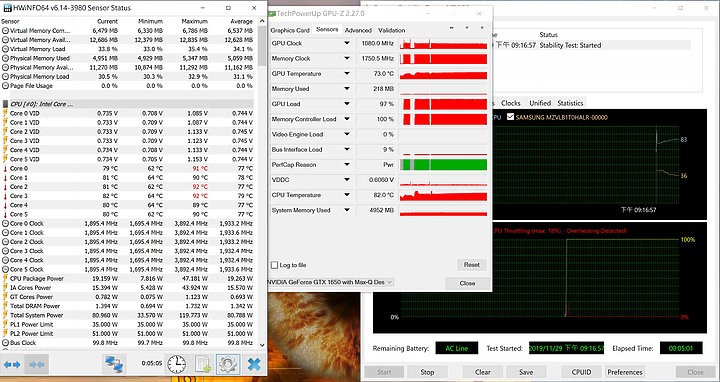Enable Log to file checkbox
The height and width of the screenshot is (382, 720).
pos(275,265)
